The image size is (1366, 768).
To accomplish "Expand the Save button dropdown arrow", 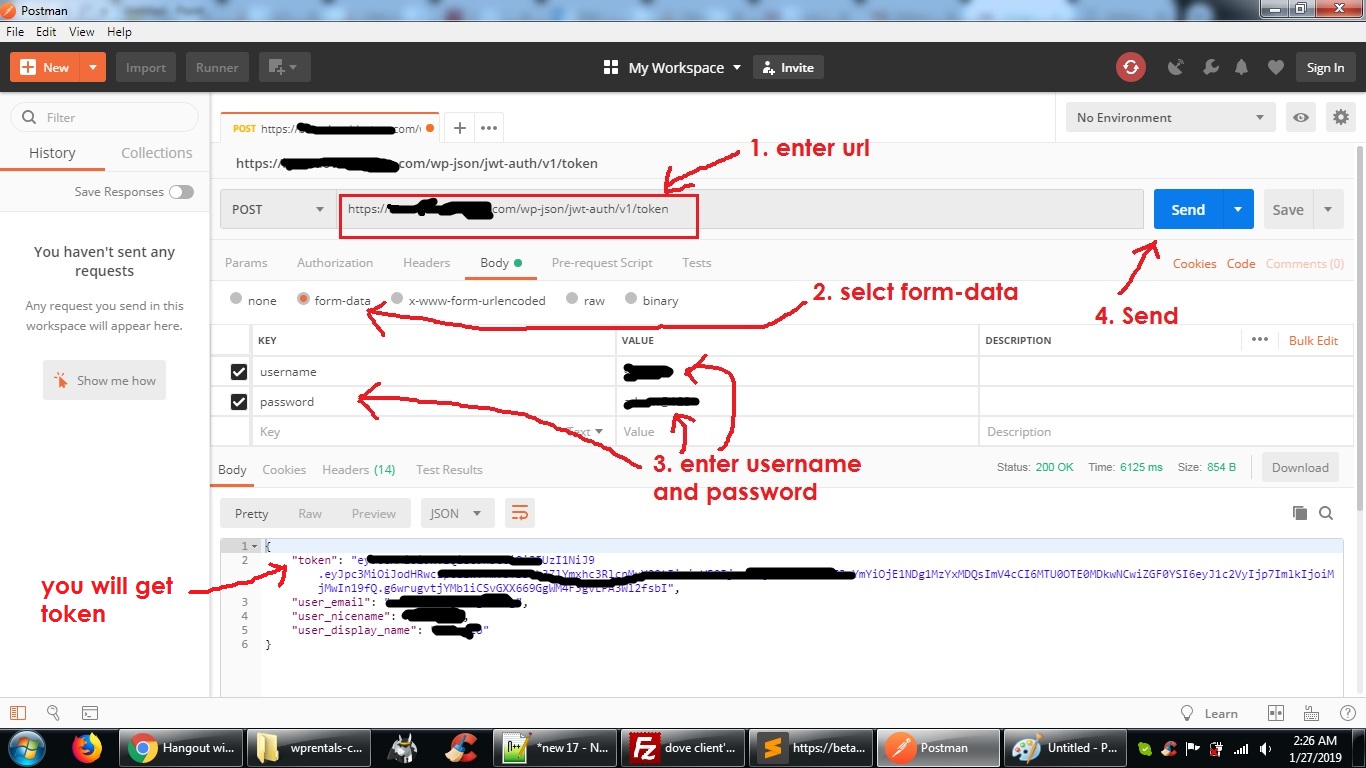I will point(1328,209).
